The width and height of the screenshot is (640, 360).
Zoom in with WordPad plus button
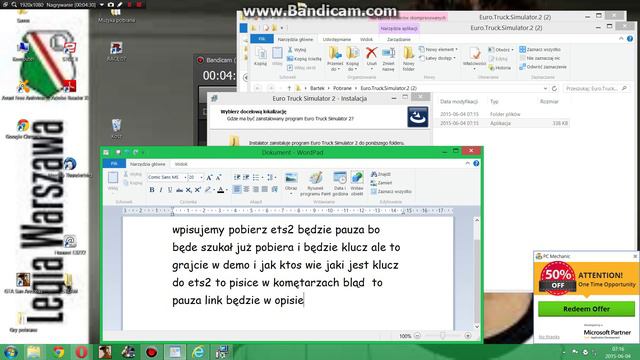click(468, 336)
